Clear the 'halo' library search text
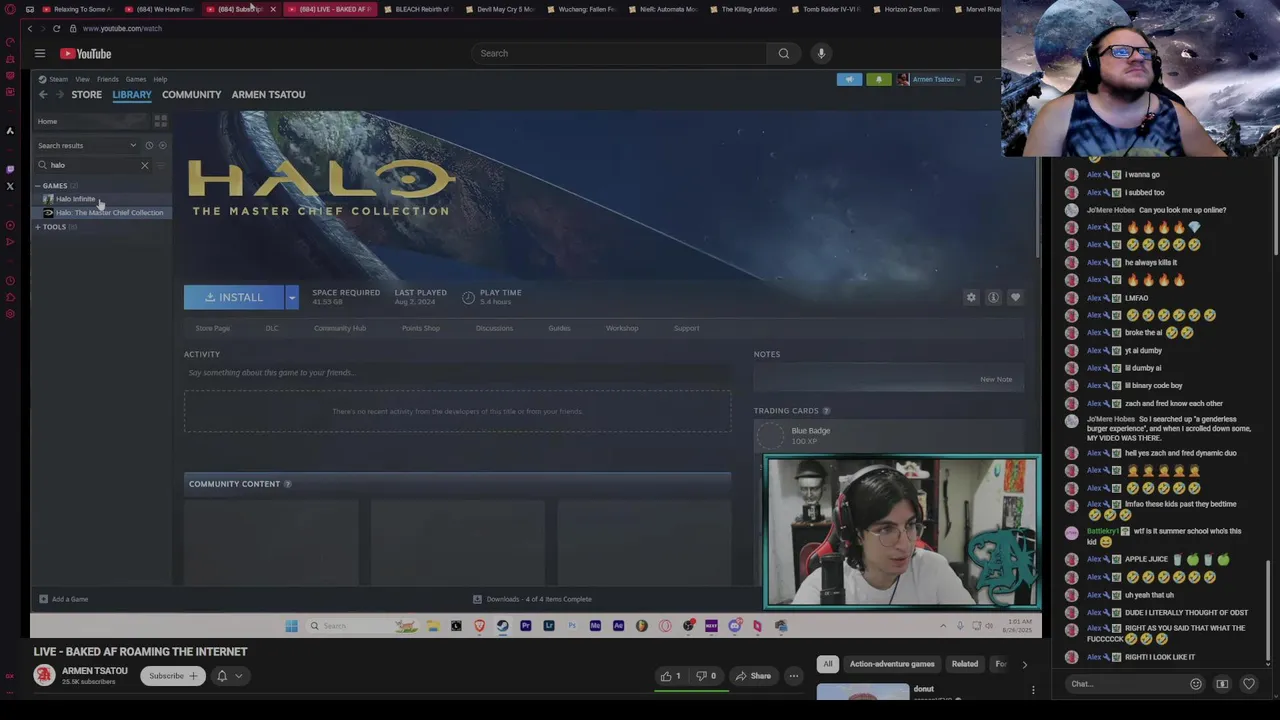Screen dimensions: 1280x720 [x=144, y=165]
